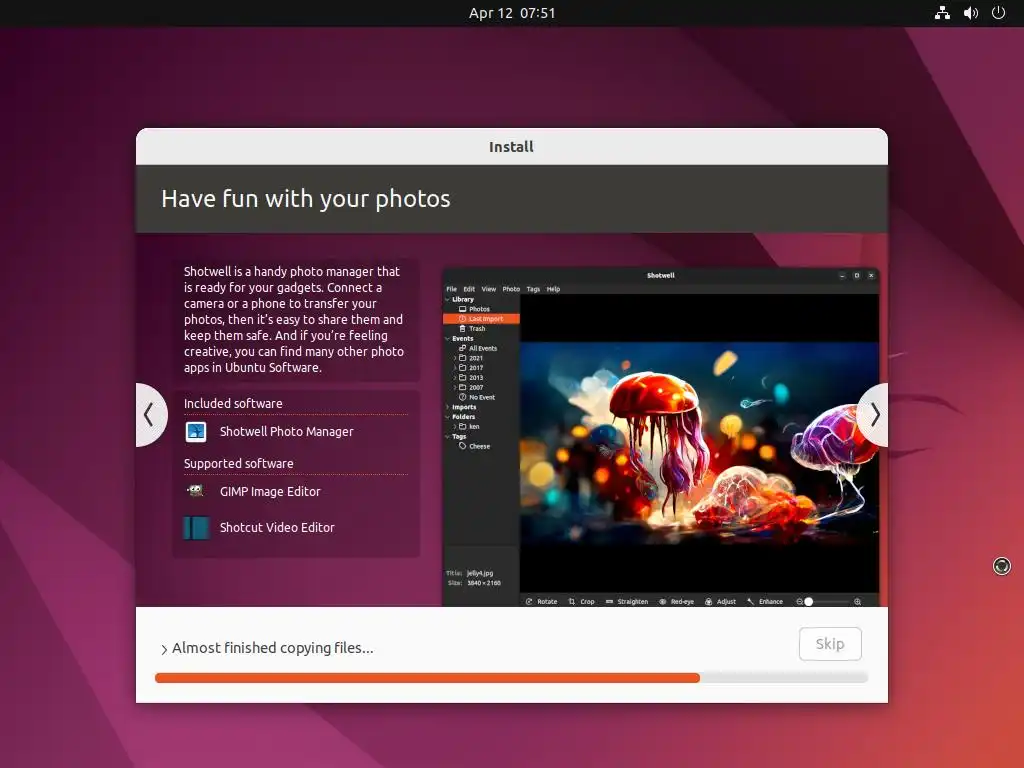Select Last Import in Shotwell sidebar

(x=481, y=319)
